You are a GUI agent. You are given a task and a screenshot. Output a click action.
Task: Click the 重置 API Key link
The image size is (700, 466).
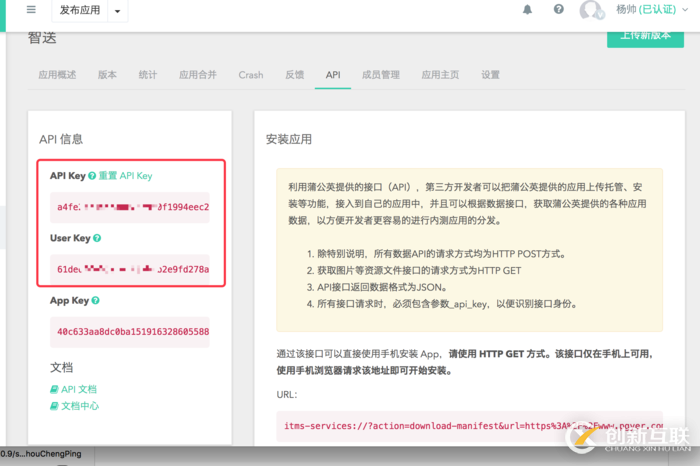(126, 176)
